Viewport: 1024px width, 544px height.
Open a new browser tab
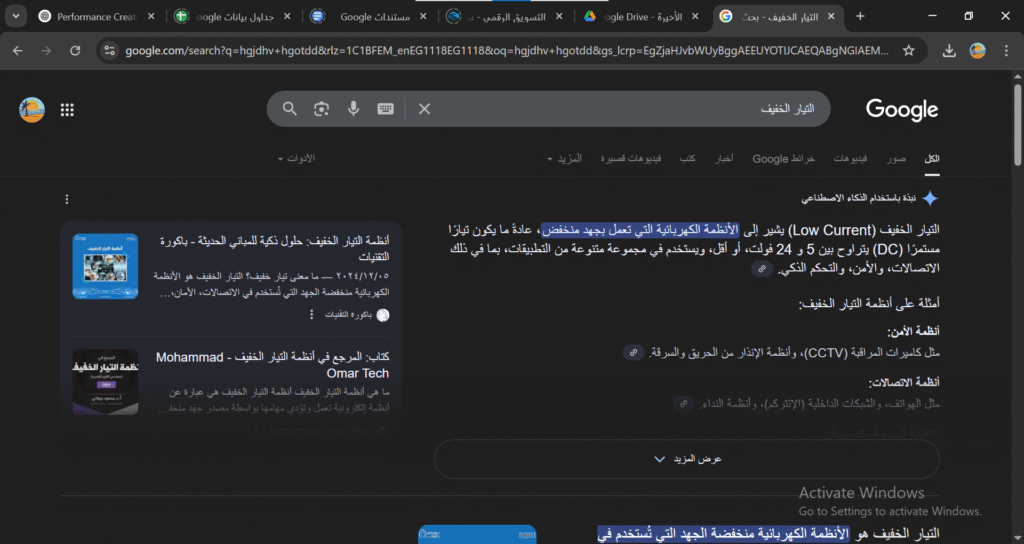click(x=860, y=16)
